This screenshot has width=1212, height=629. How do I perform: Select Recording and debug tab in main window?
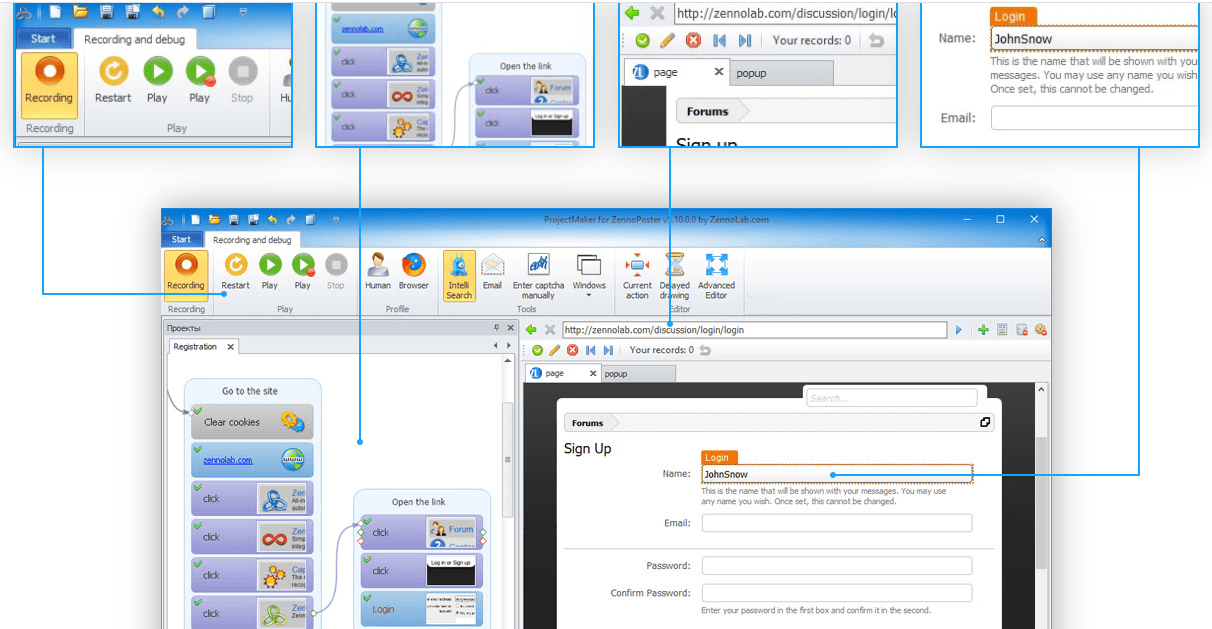click(252, 240)
